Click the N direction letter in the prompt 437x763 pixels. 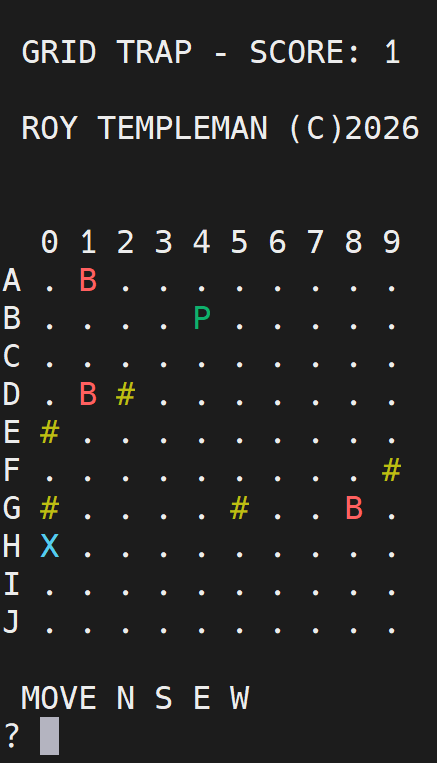coord(126,698)
